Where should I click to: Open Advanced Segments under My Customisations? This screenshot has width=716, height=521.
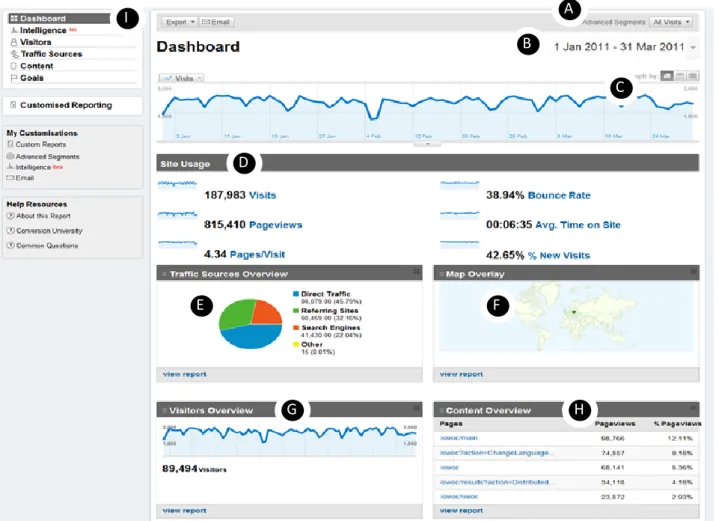click(47, 157)
